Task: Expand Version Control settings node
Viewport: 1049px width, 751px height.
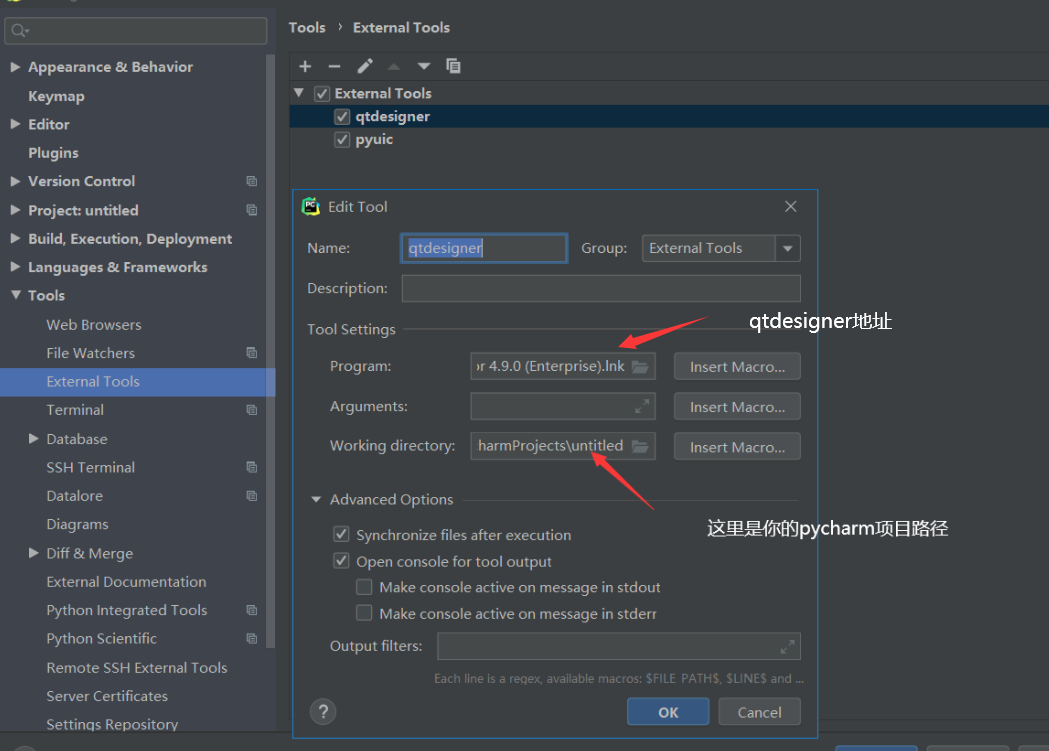Action: click(x=15, y=181)
